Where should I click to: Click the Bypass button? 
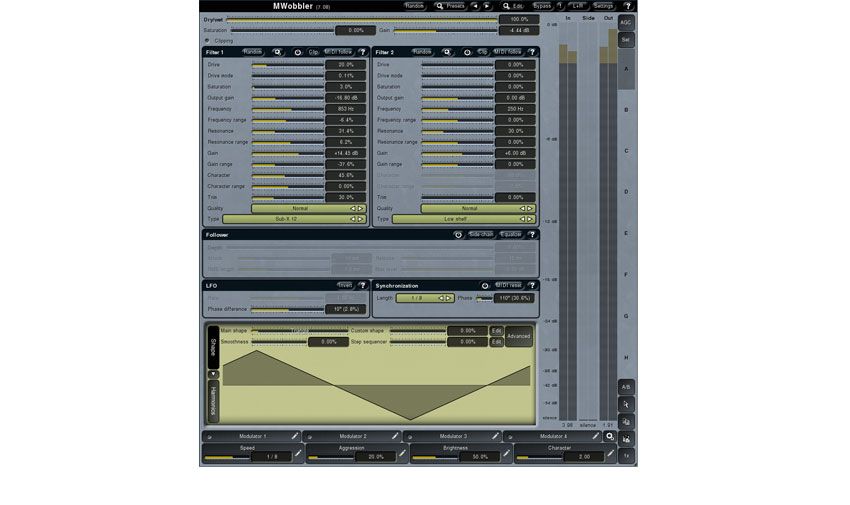point(542,6)
